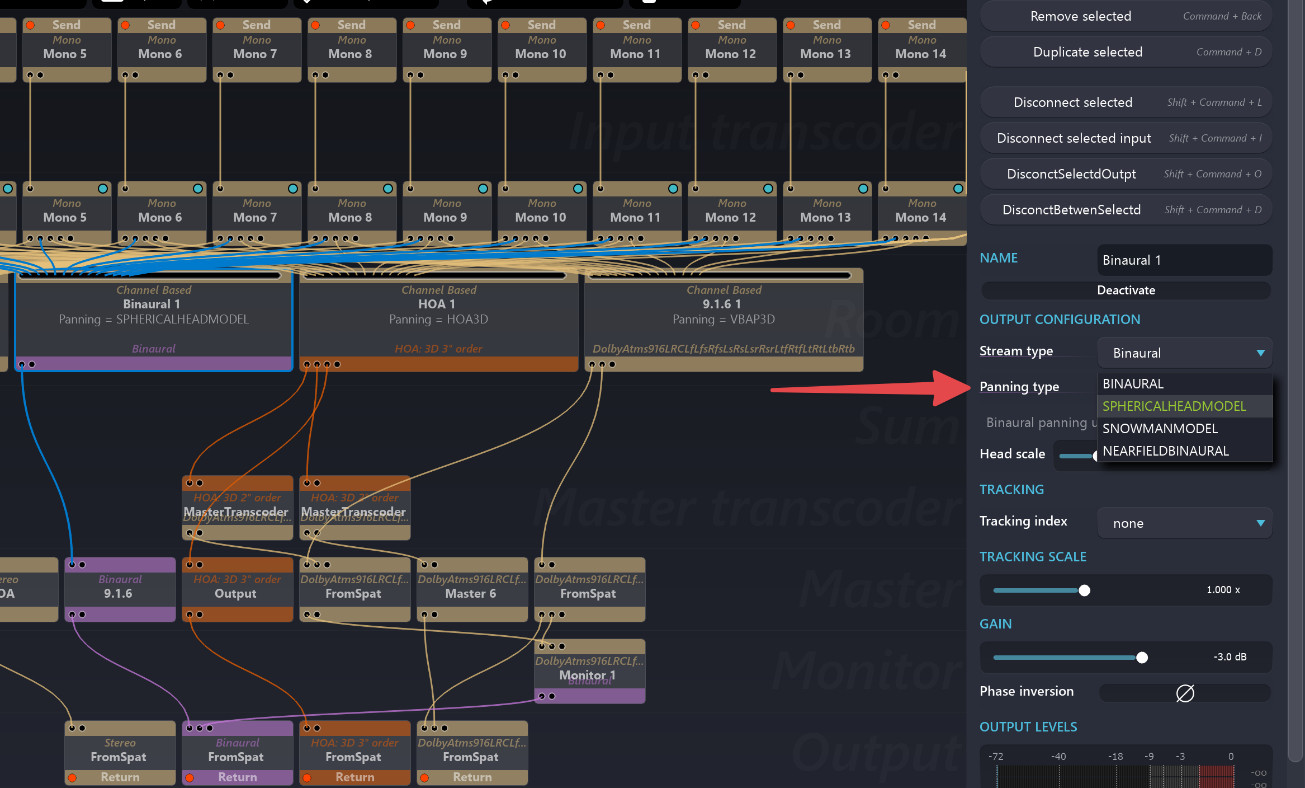Toggle the cyan circle on input Mono 13
Screen dimensions: 1305x788
coord(862,188)
